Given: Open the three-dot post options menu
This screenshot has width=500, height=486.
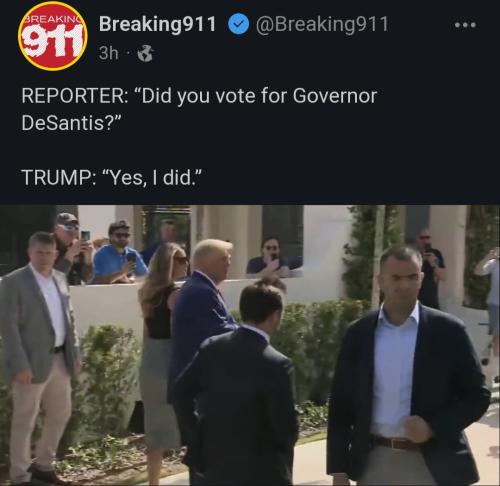Looking at the screenshot, I should (466, 25).
